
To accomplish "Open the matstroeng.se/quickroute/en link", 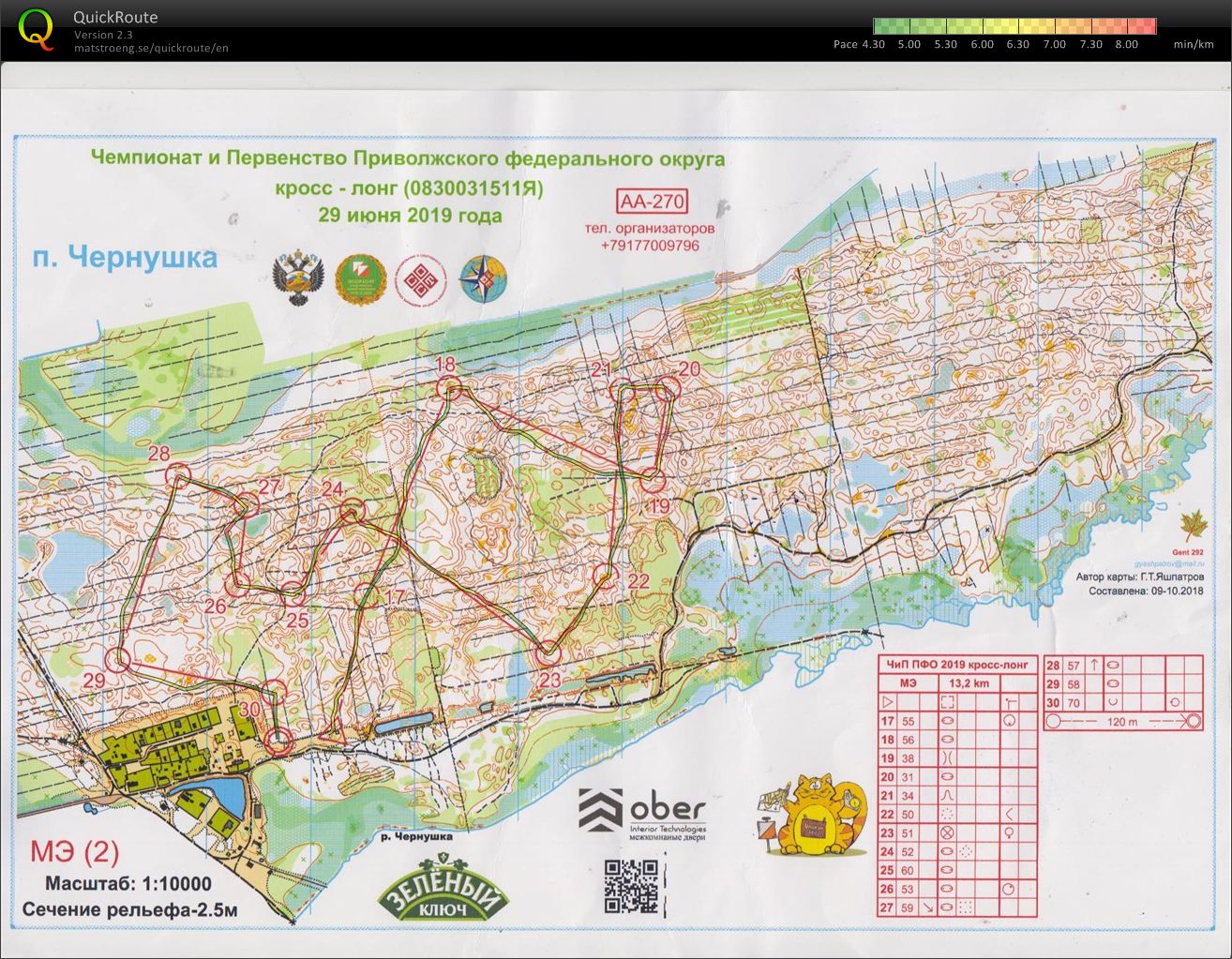I will tap(151, 49).
